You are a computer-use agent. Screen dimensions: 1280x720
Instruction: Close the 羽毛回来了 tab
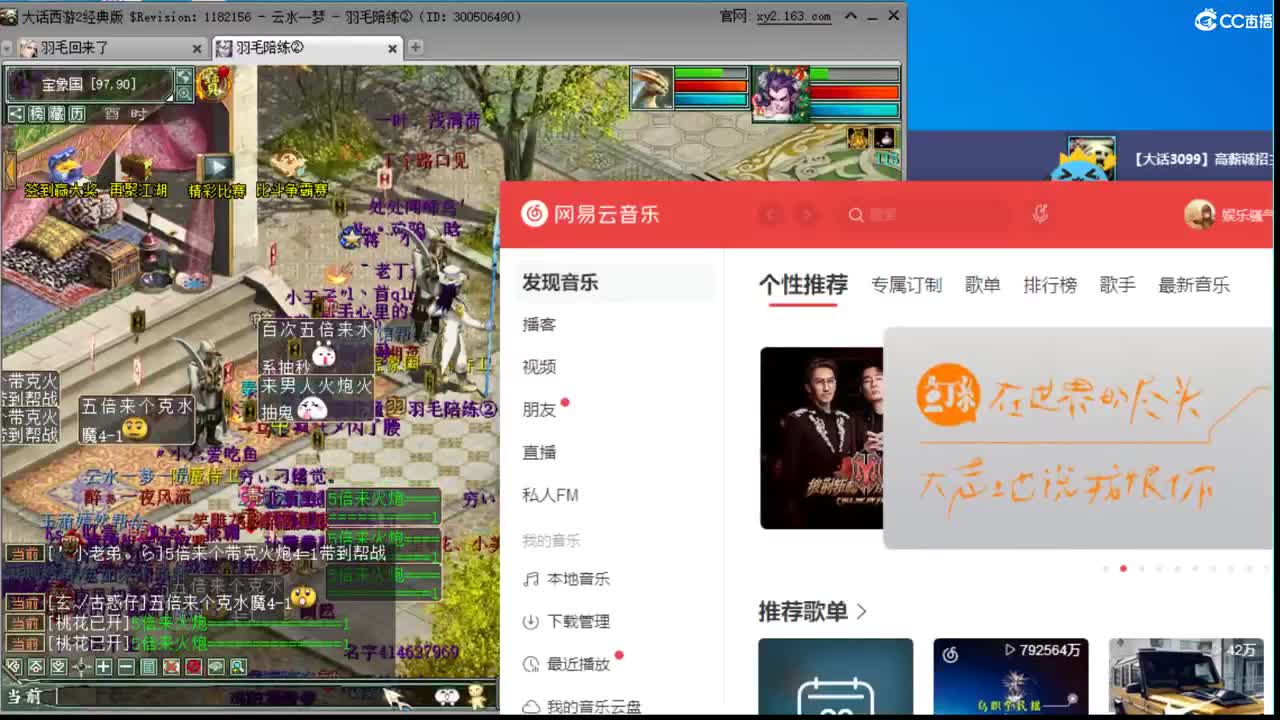197,48
